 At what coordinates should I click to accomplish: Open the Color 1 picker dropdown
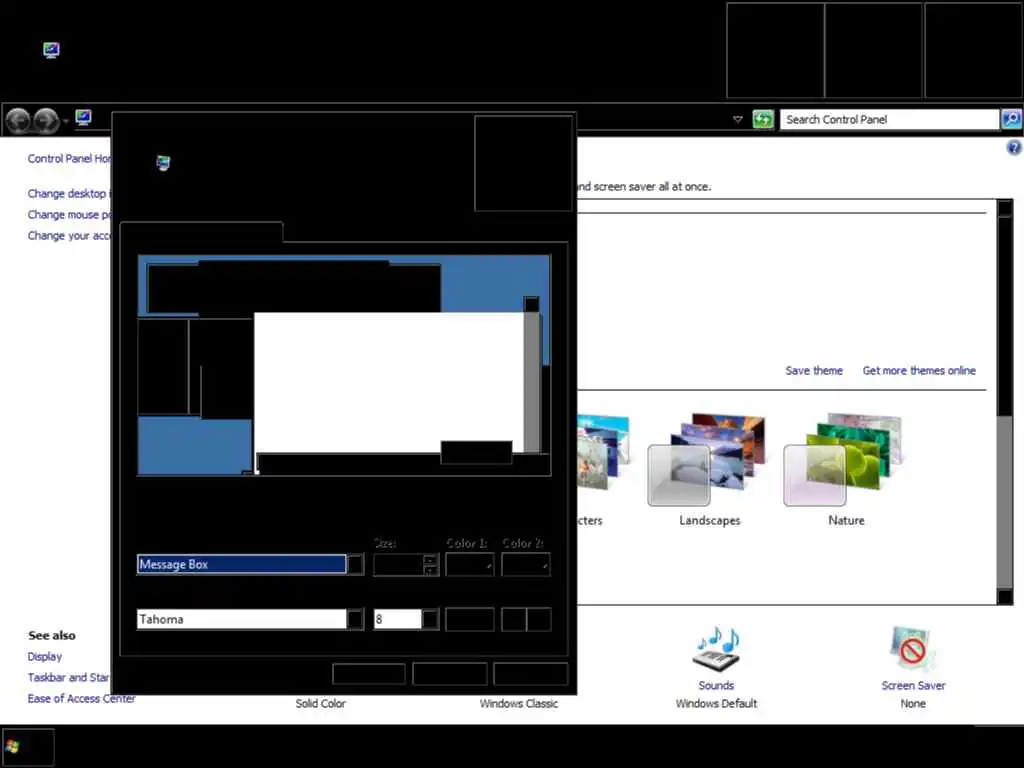point(470,565)
